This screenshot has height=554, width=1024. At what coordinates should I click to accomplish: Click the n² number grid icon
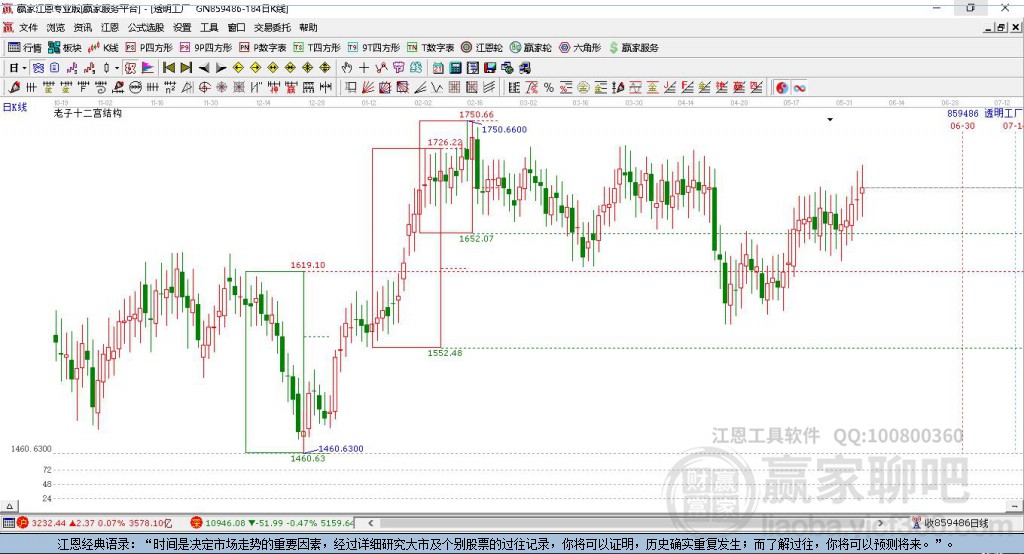[x=170, y=88]
